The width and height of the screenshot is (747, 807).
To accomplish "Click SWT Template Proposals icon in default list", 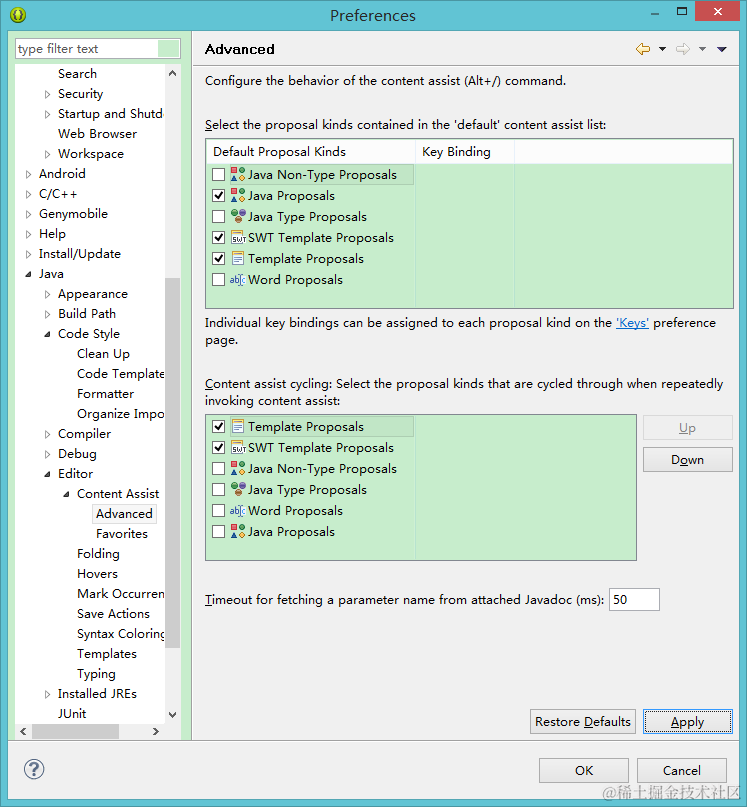I will pos(238,237).
